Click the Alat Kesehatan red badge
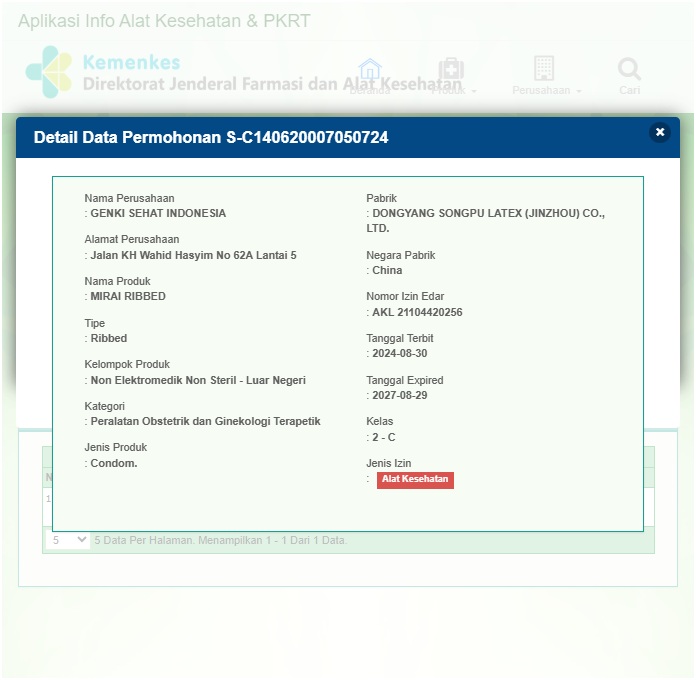696x680 pixels. 415,479
